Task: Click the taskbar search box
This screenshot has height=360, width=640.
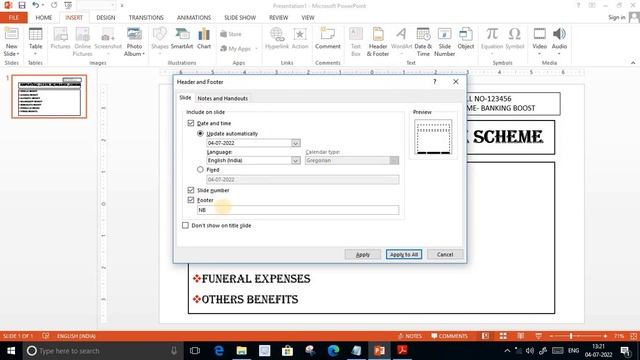Action: (x=102, y=351)
